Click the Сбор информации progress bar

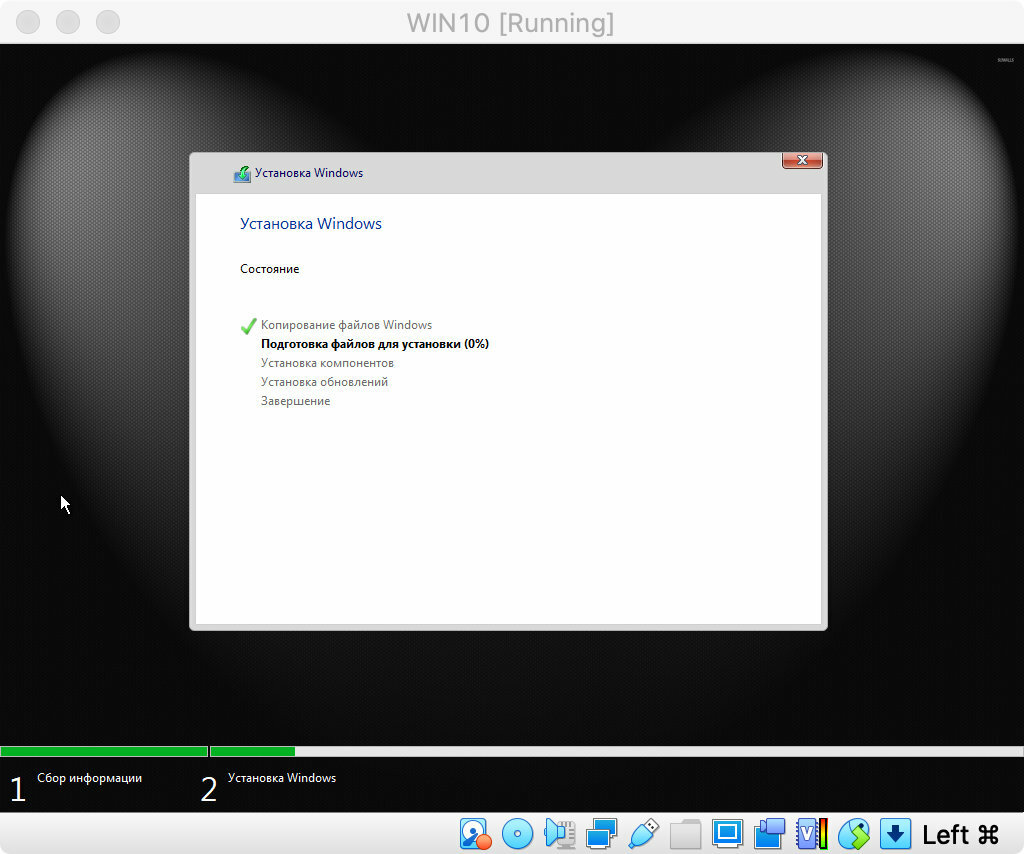point(104,751)
